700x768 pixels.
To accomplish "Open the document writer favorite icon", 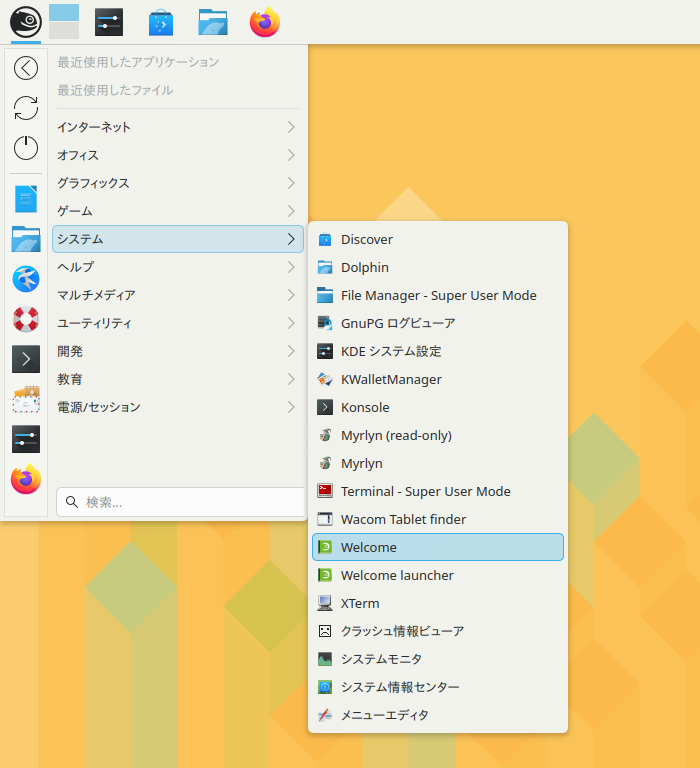I will (26, 199).
